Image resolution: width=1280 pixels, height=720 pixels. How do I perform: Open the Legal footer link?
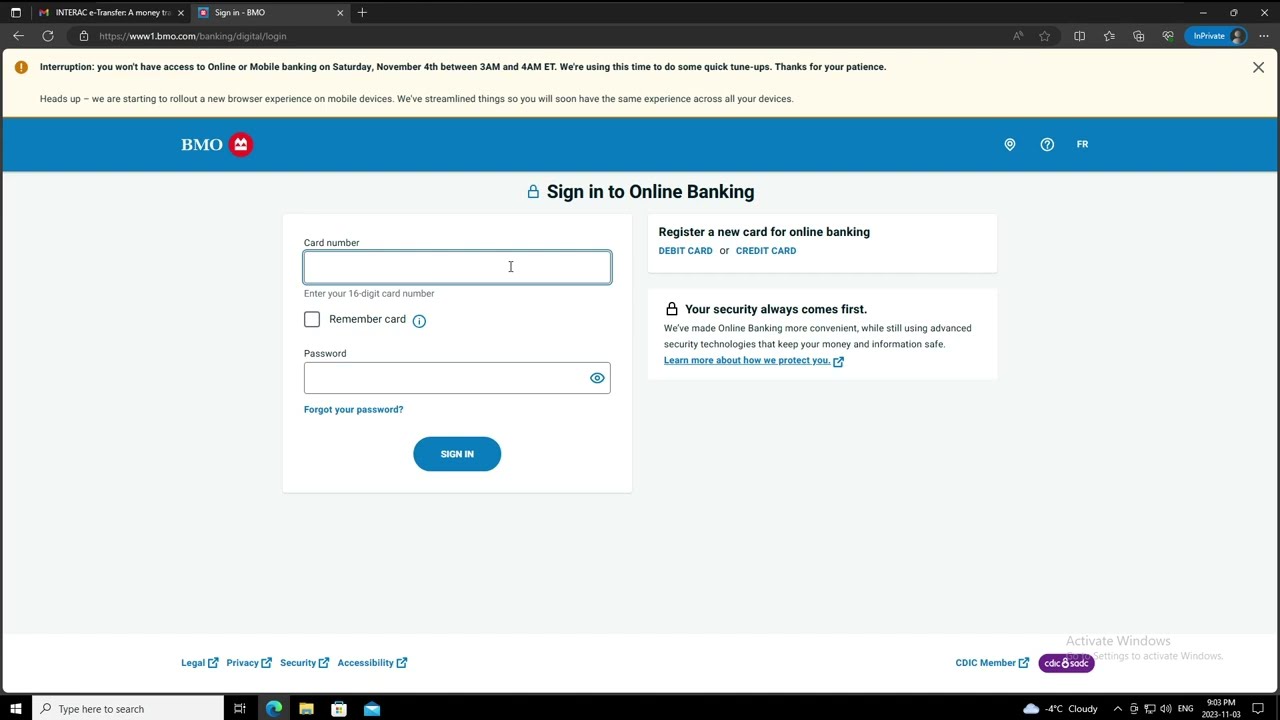(199, 663)
